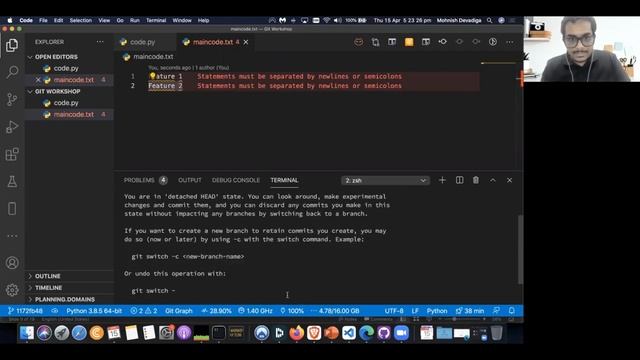Open the Search view in activity bar
The width and height of the screenshot is (640, 360).
coord(12,72)
